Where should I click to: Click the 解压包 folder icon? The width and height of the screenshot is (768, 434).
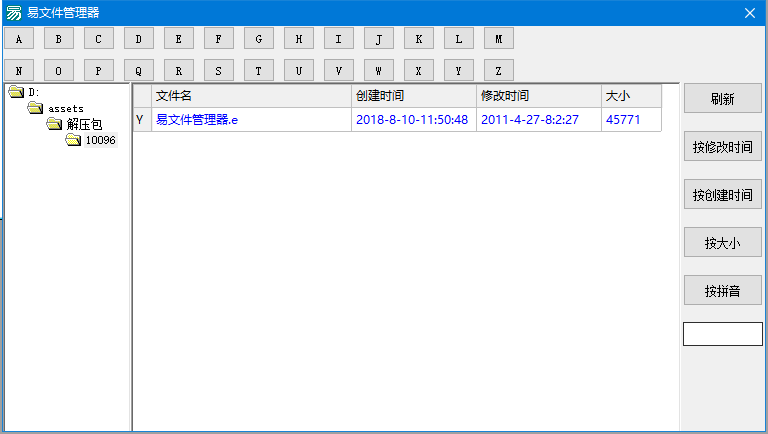pyautogui.click(x=54, y=123)
